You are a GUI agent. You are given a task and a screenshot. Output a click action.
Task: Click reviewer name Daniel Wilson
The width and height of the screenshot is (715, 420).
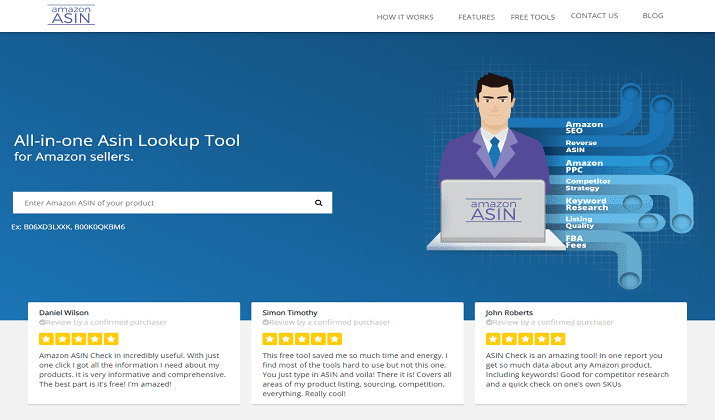pyautogui.click(x=64, y=312)
